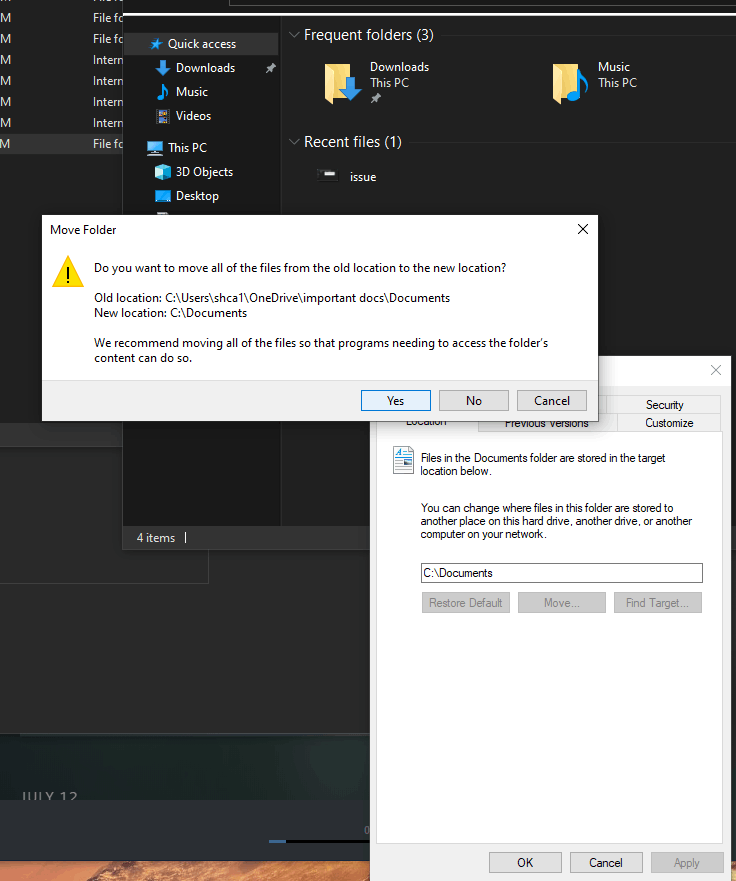Screen dimensions: 736x881
Task: Click the C:\Documents location path field
Action: pos(561,573)
